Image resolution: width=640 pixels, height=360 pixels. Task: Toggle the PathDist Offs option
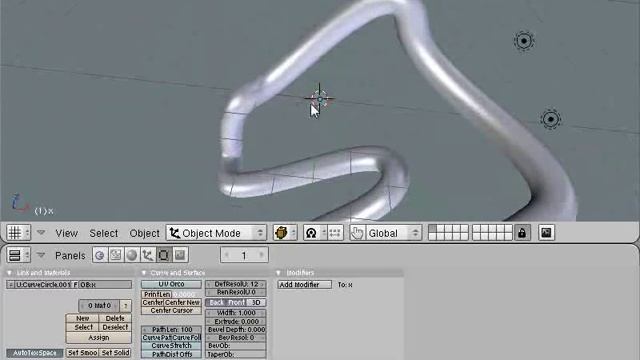[171, 354]
